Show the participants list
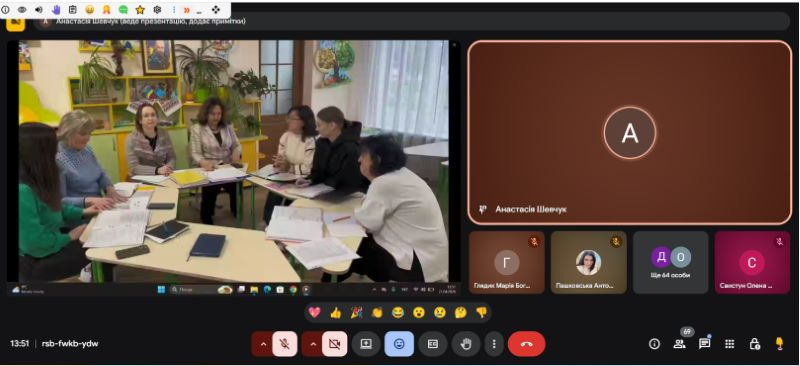The width and height of the screenshot is (800, 366). click(679, 344)
